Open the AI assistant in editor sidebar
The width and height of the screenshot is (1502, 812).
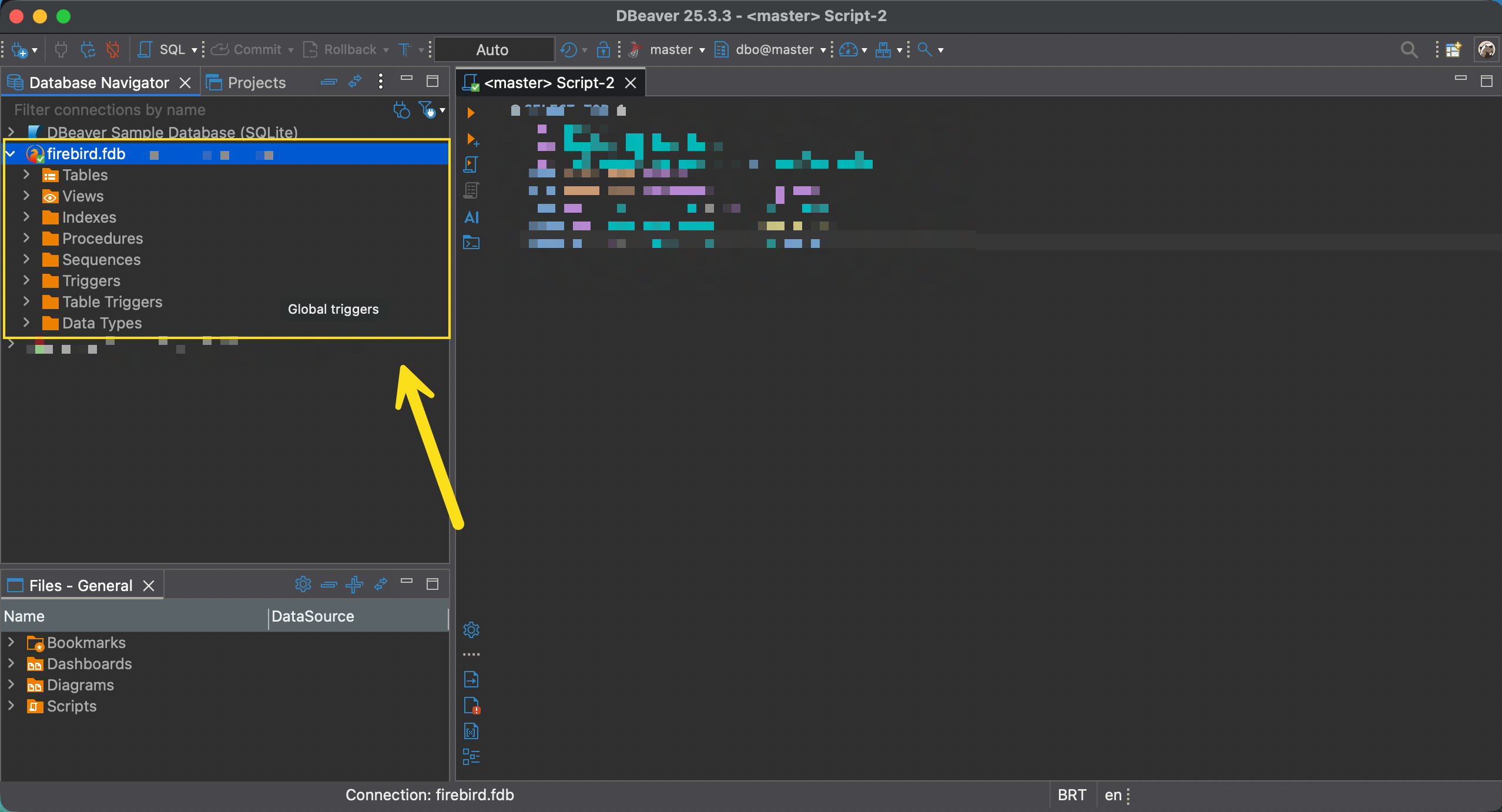coord(471,217)
